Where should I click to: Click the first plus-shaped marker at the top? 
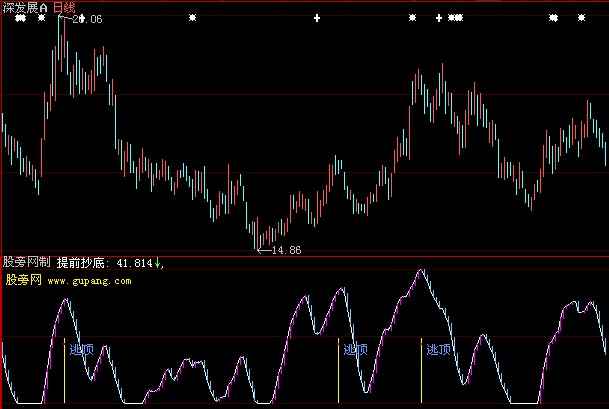(x=317, y=18)
